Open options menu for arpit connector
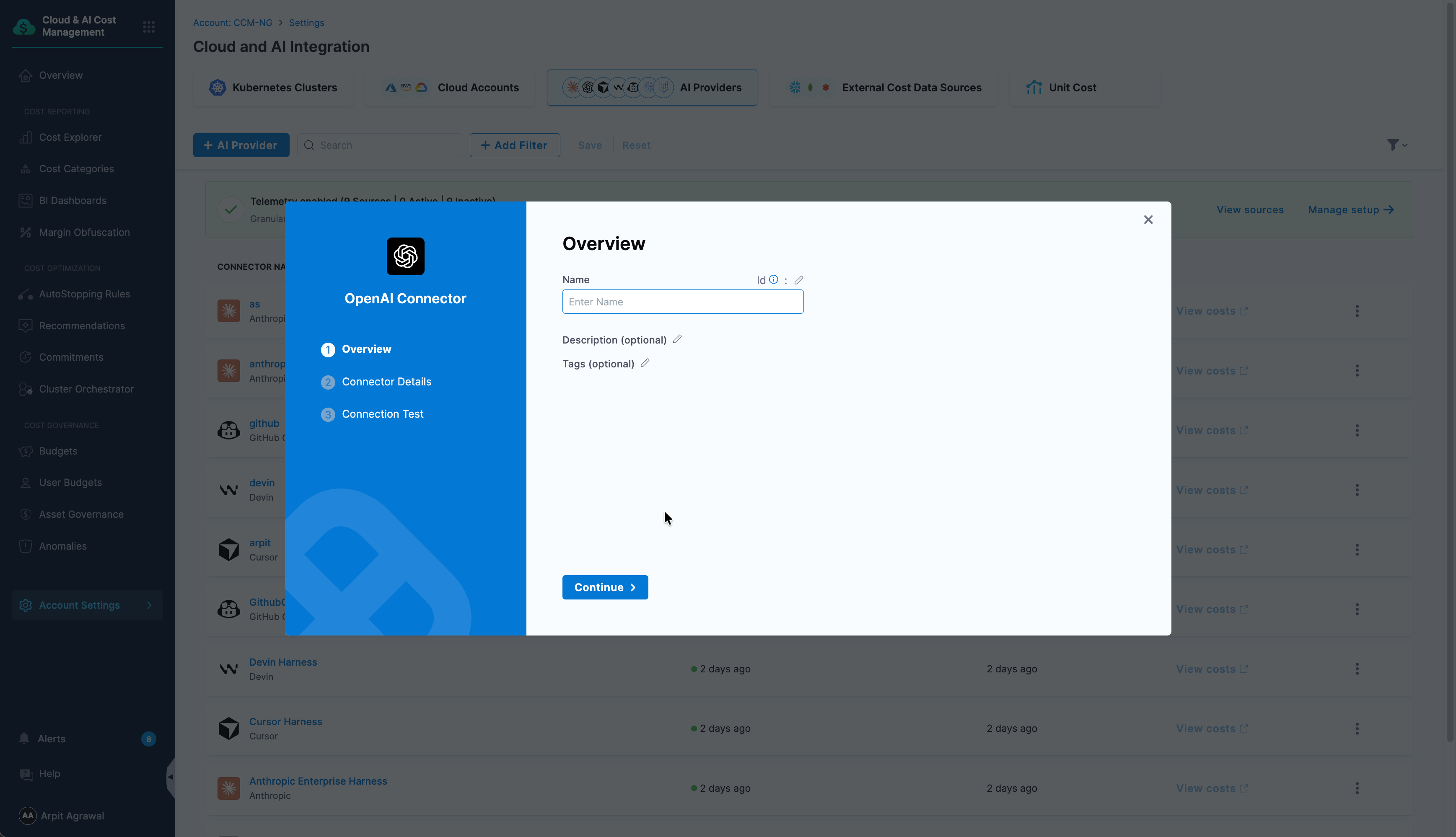This screenshot has height=837, width=1456. coord(1357,550)
